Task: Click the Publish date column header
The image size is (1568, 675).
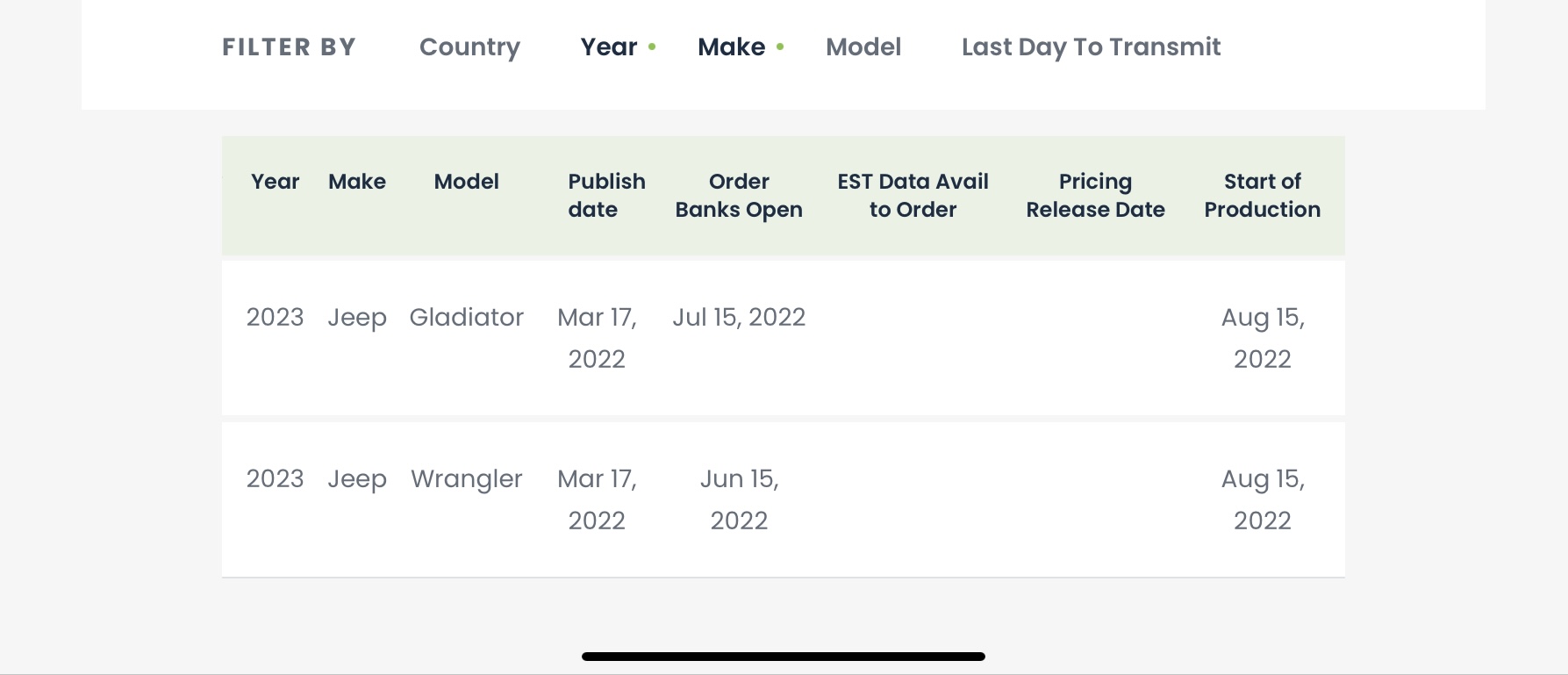Action: (606, 196)
